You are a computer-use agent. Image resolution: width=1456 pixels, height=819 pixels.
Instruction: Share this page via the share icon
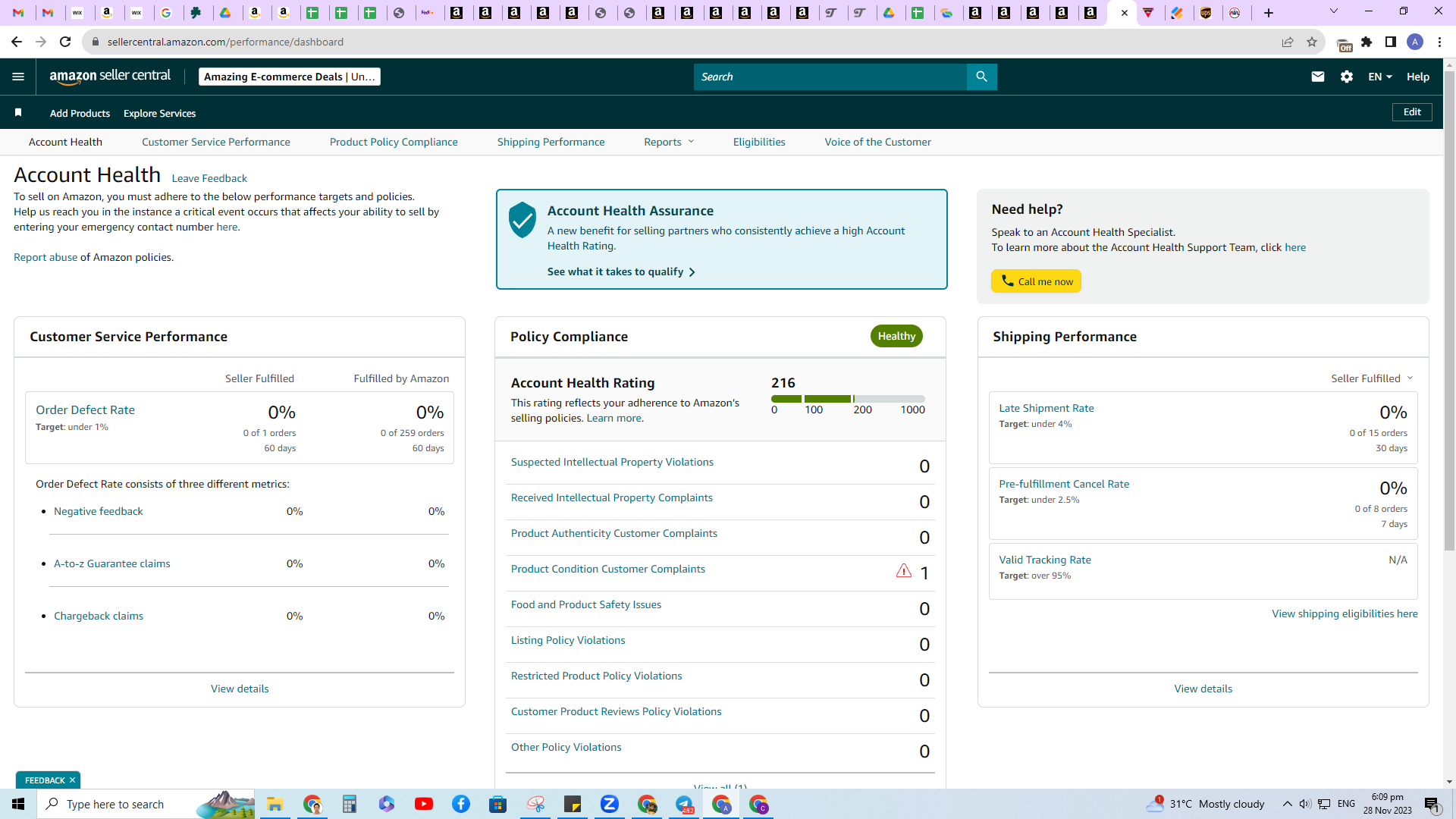pyautogui.click(x=1288, y=42)
